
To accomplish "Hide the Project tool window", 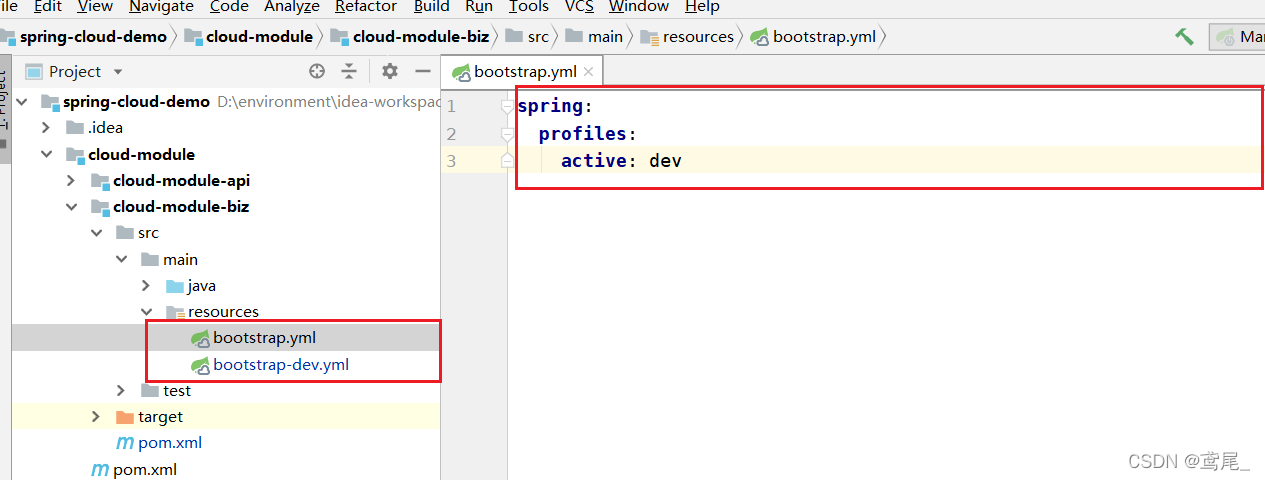I will (x=423, y=71).
